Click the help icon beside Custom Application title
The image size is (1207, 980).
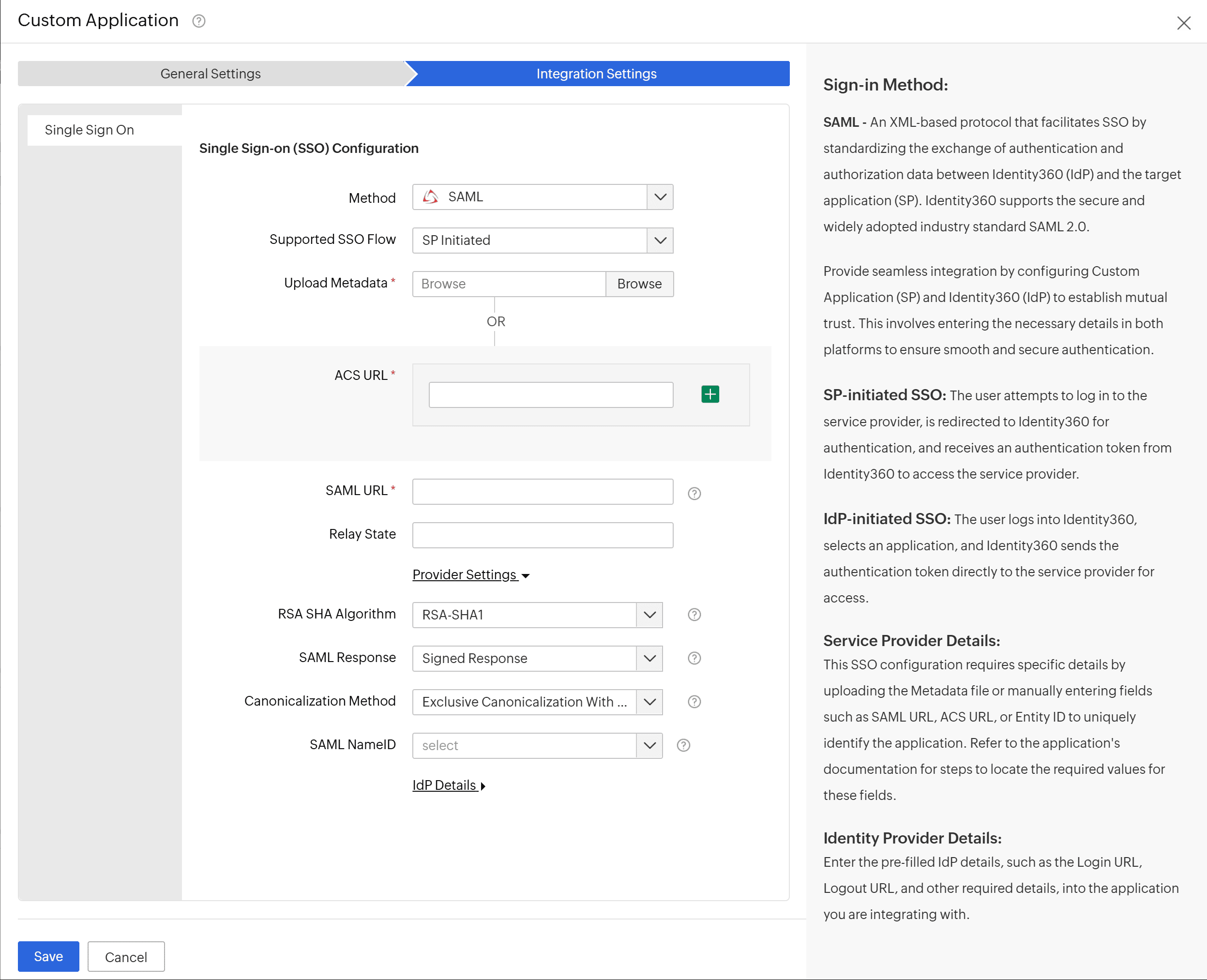pyautogui.click(x=199, y=21)
